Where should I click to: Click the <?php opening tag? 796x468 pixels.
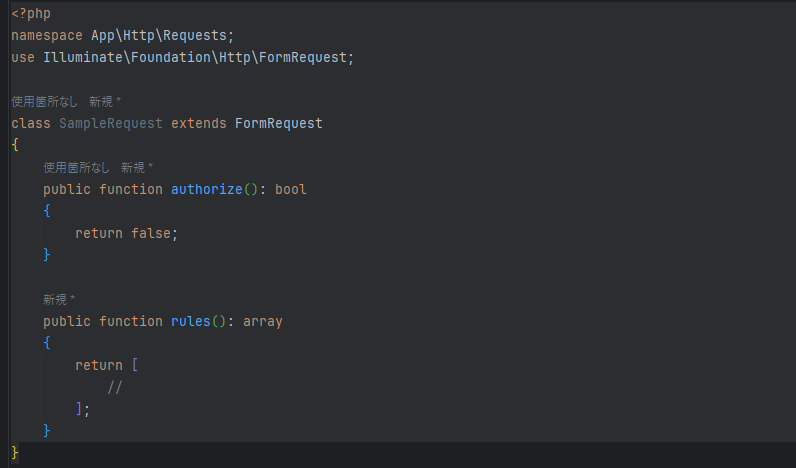pos(30,14)
